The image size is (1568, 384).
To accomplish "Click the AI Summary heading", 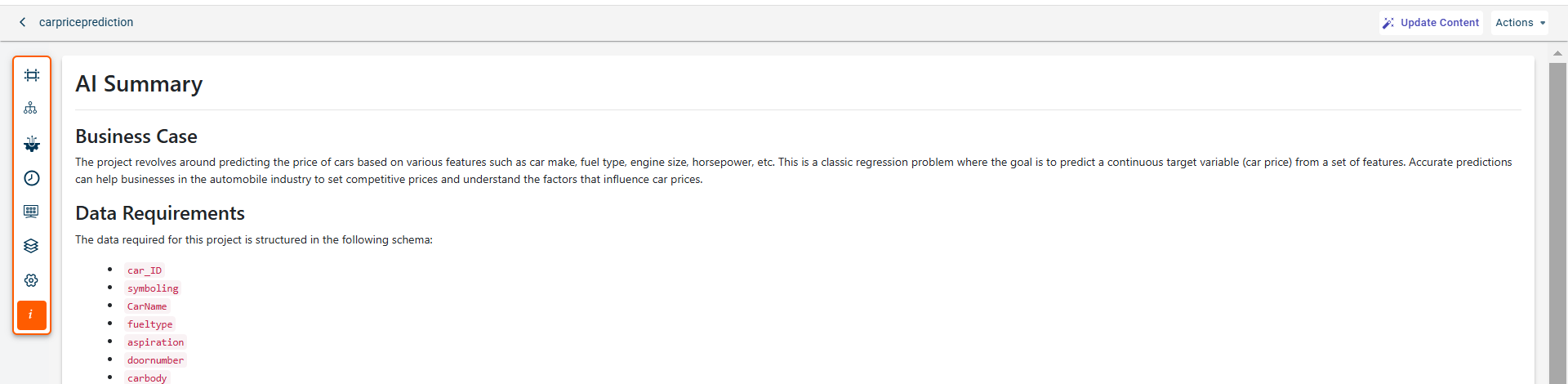I will [139, 84].
